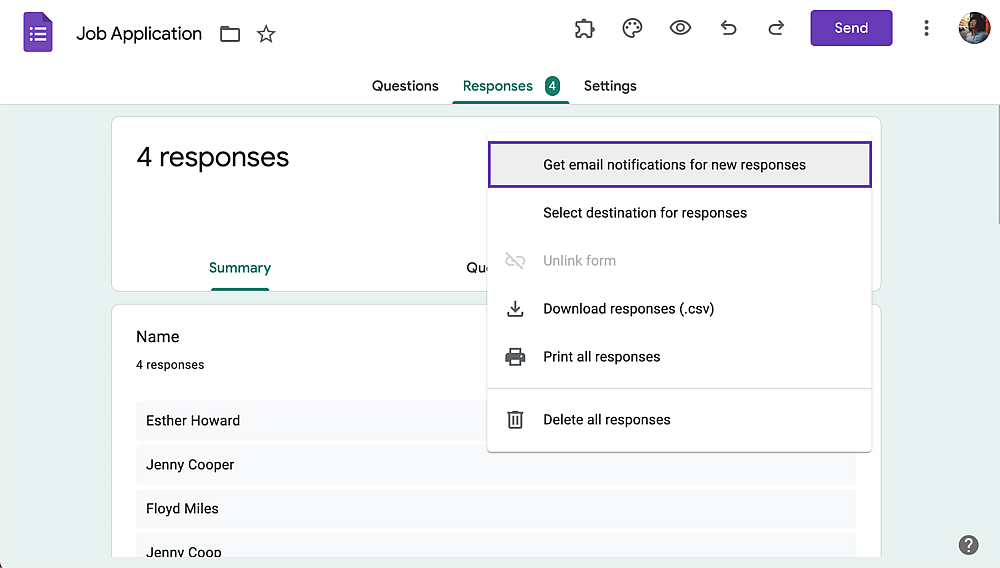Viewport: 1000px width, 568px height.
Task: Click the Job Application form title
Action: click(139, 34)
